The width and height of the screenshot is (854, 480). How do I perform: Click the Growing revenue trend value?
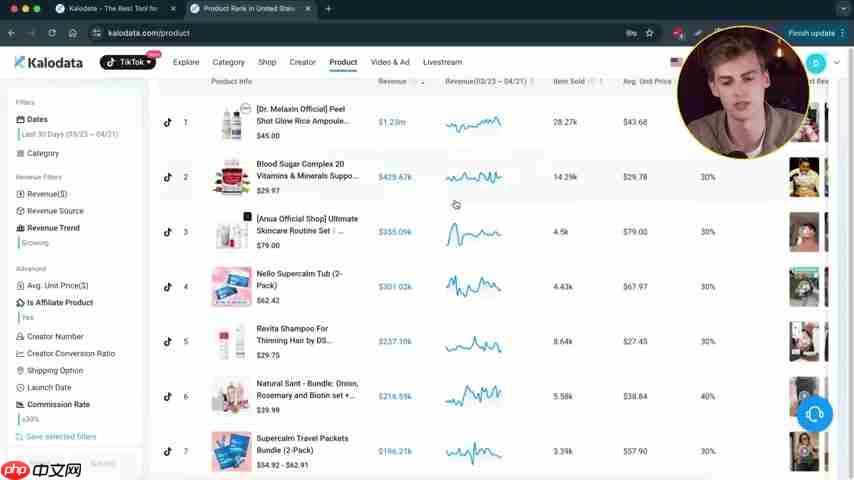tap(35, 243)
